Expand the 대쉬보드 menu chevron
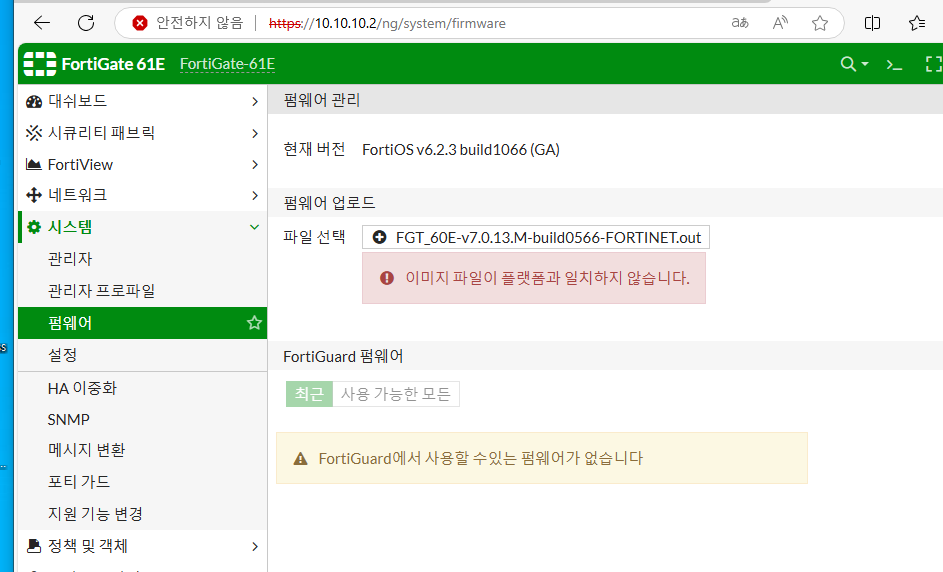 pos(255,102)
